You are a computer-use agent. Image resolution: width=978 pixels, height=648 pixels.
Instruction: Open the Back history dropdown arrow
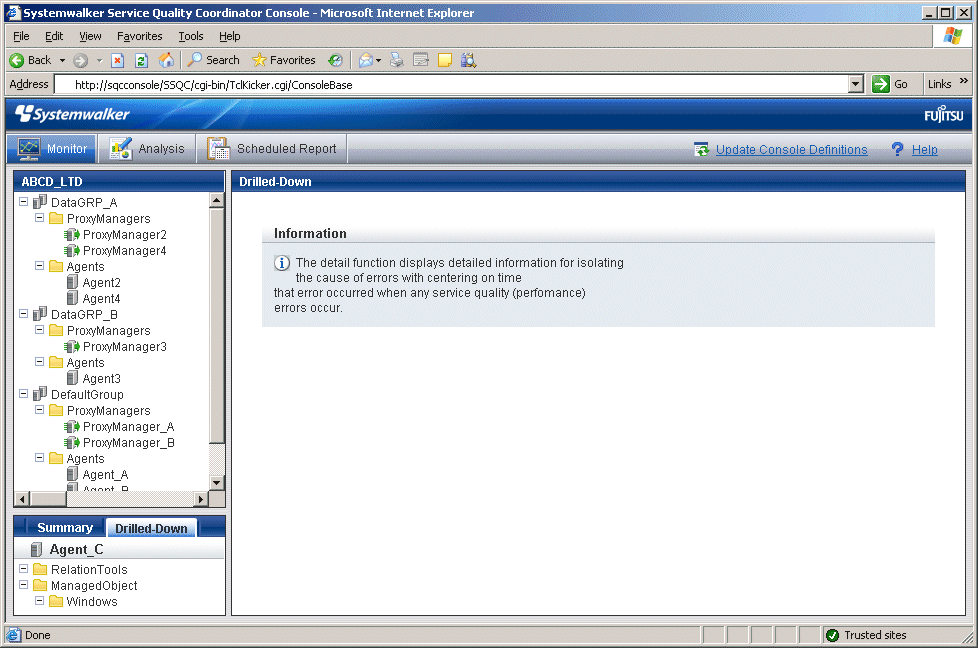(62, 60)
